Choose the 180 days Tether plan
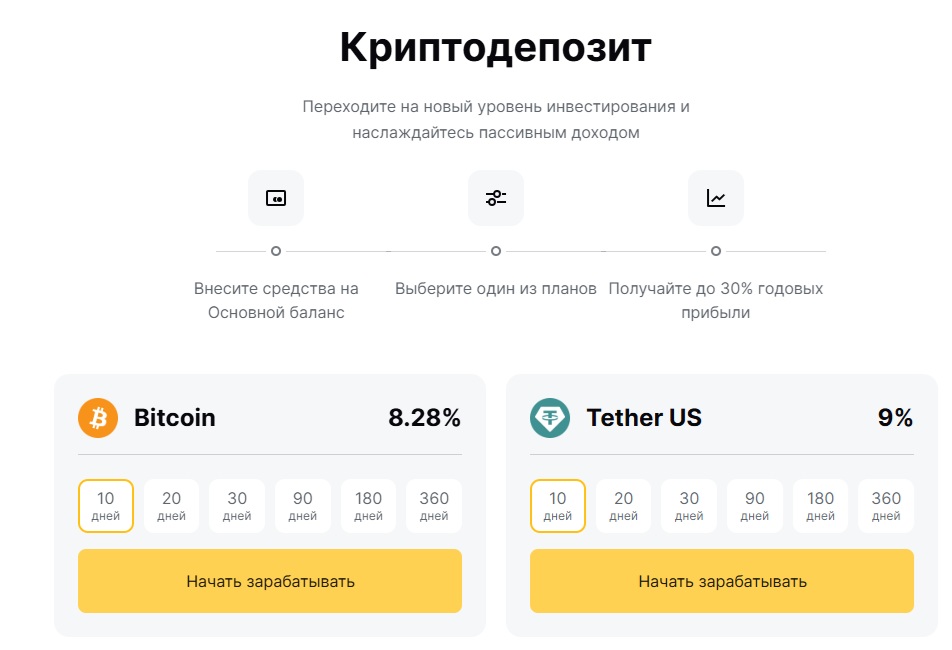Viewport: 952px width, 650px height. click(820, 506)
